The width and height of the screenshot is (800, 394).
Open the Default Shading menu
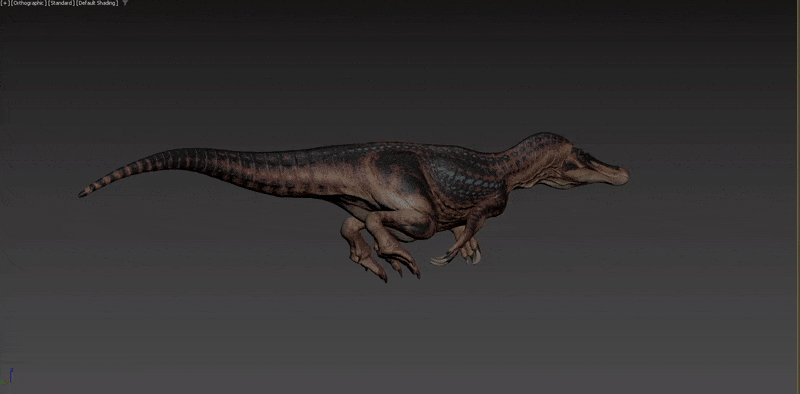pyautogui.click(x=97, y=3)
